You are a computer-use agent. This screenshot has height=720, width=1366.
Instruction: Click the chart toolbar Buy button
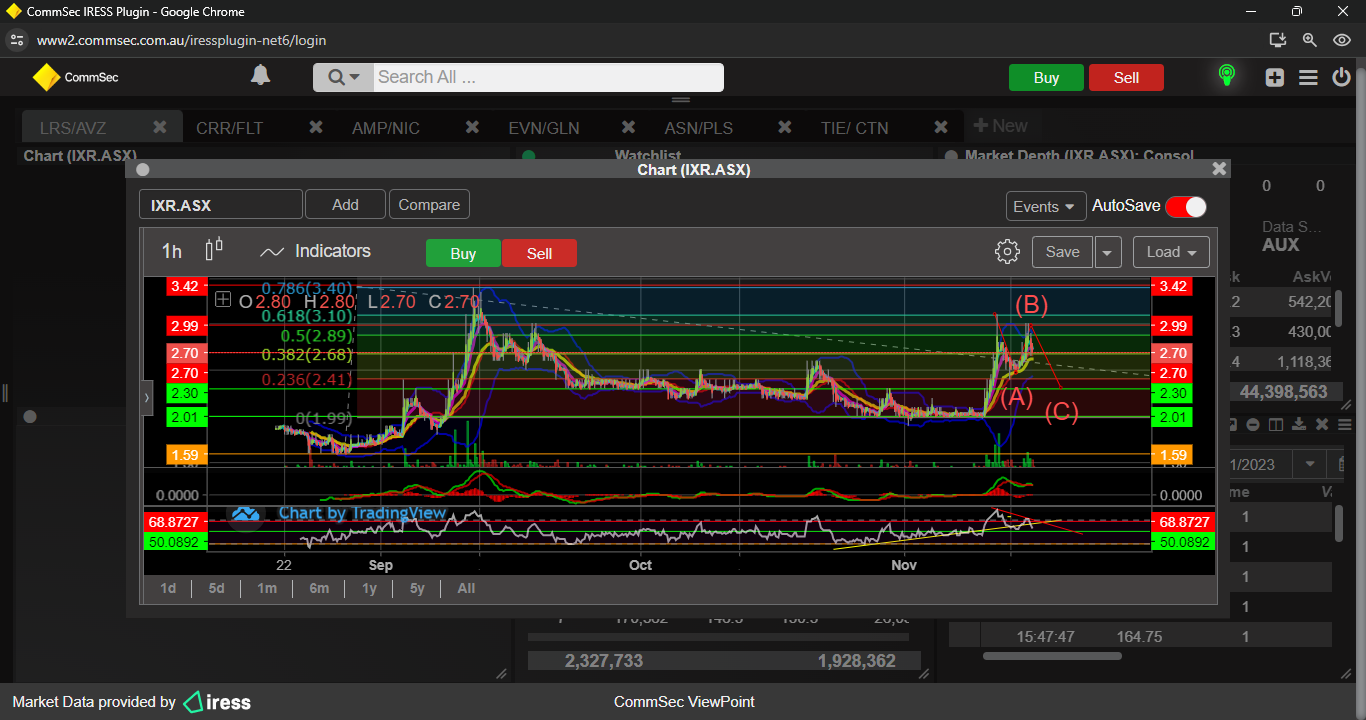(463, 253)
